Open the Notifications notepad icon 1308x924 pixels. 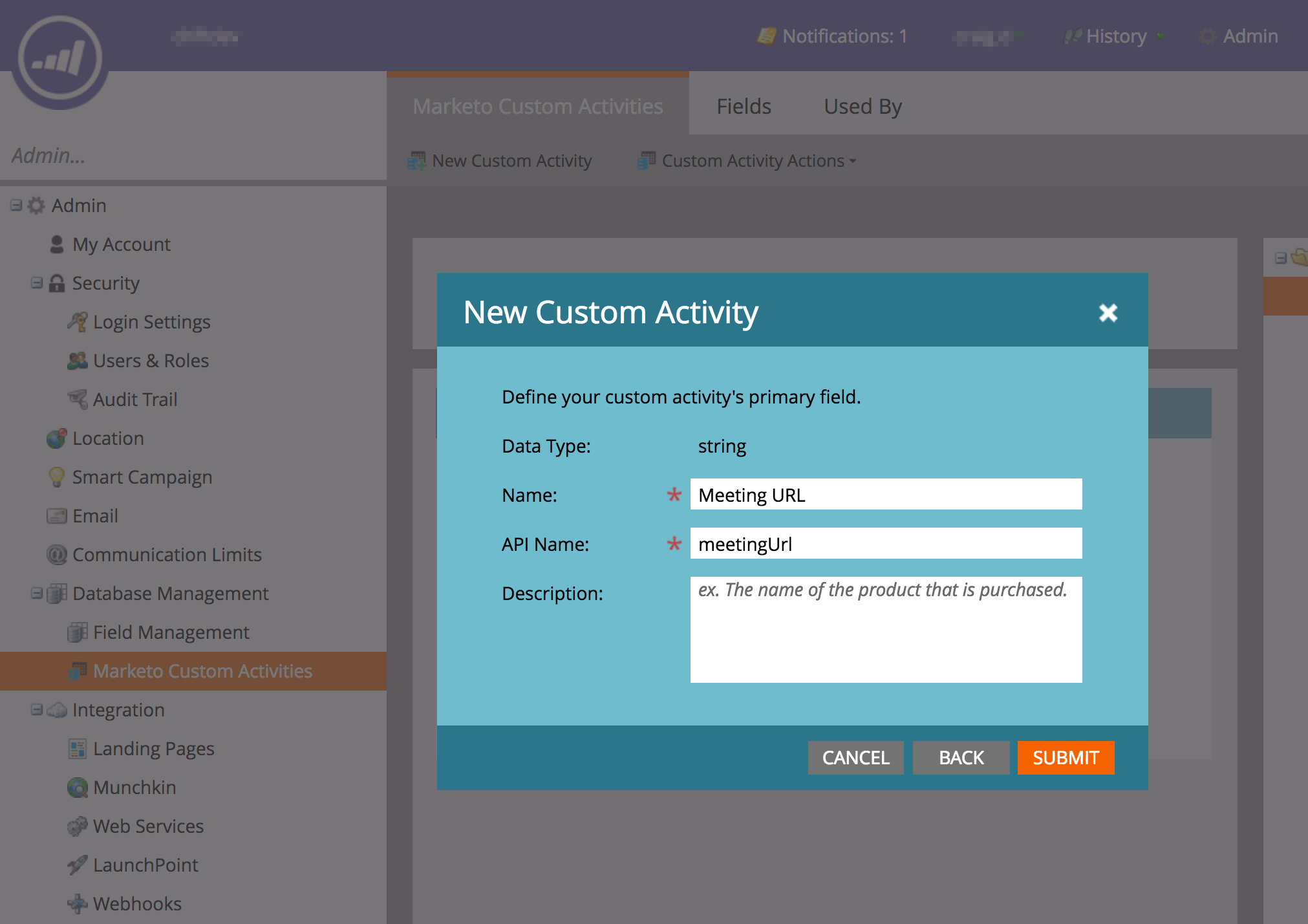[x=767, y=36]
